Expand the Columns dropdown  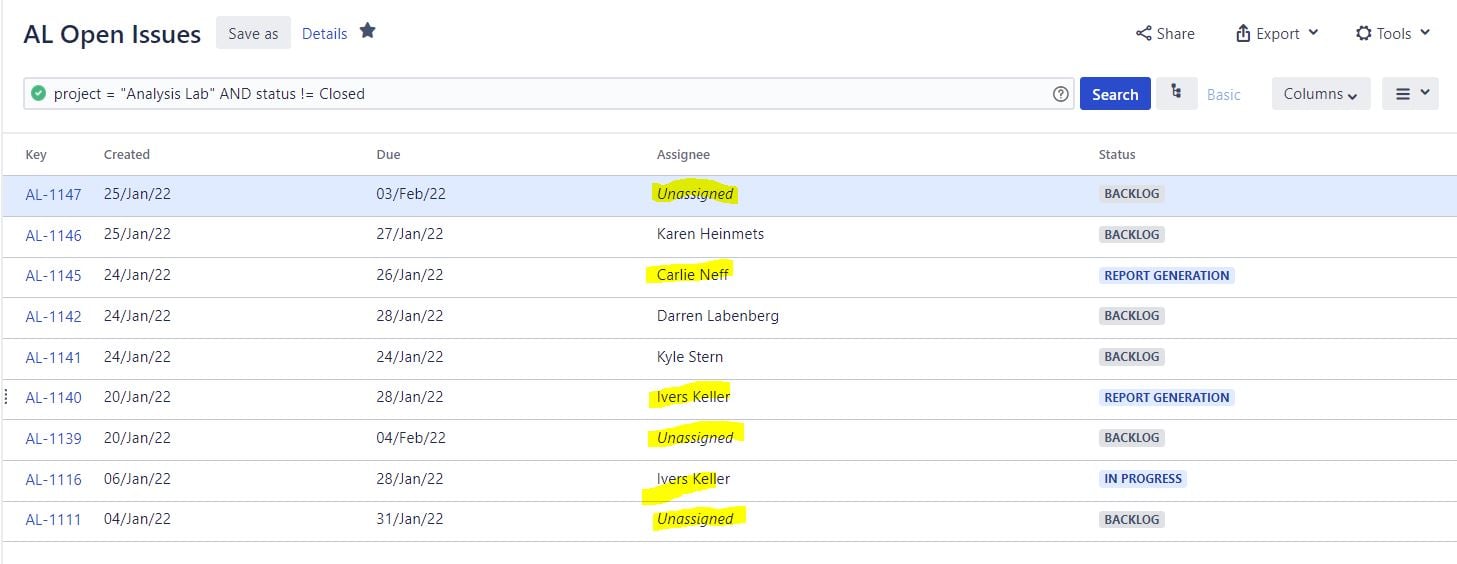click(x=1320, y=94)
